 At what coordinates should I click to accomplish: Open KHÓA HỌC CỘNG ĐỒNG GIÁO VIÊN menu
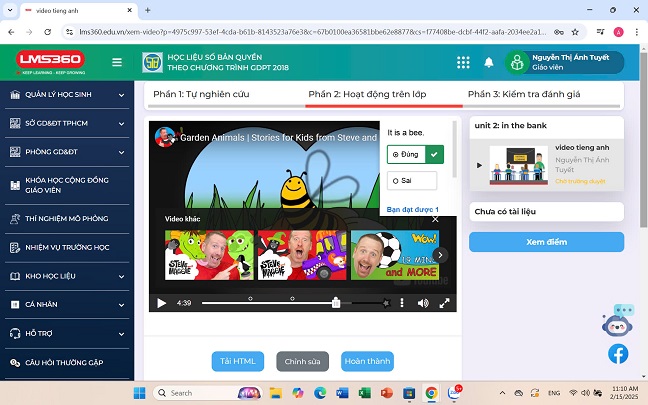pyautogui.click(x=67, y=185)
